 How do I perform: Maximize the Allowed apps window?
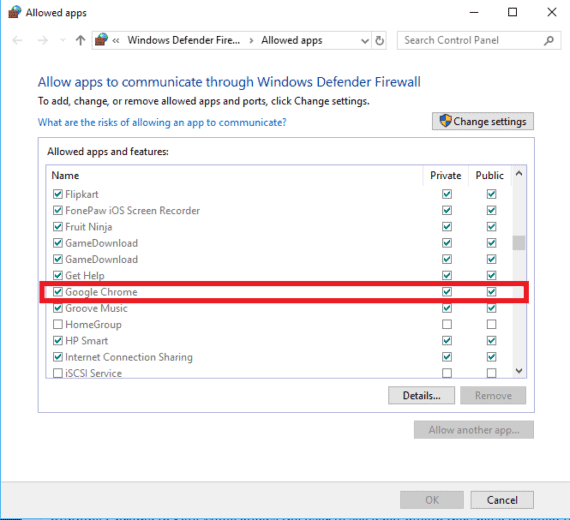(512, 12)
